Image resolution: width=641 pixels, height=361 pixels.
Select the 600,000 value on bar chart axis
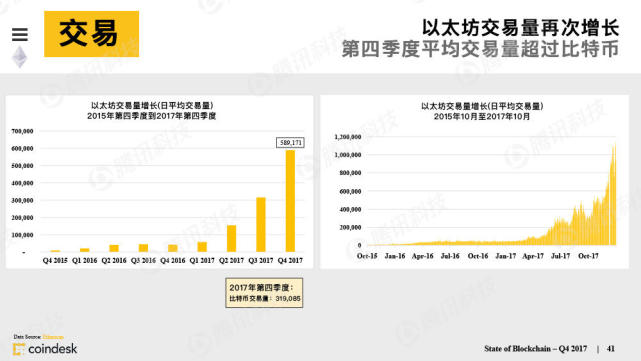coord(22,148)
